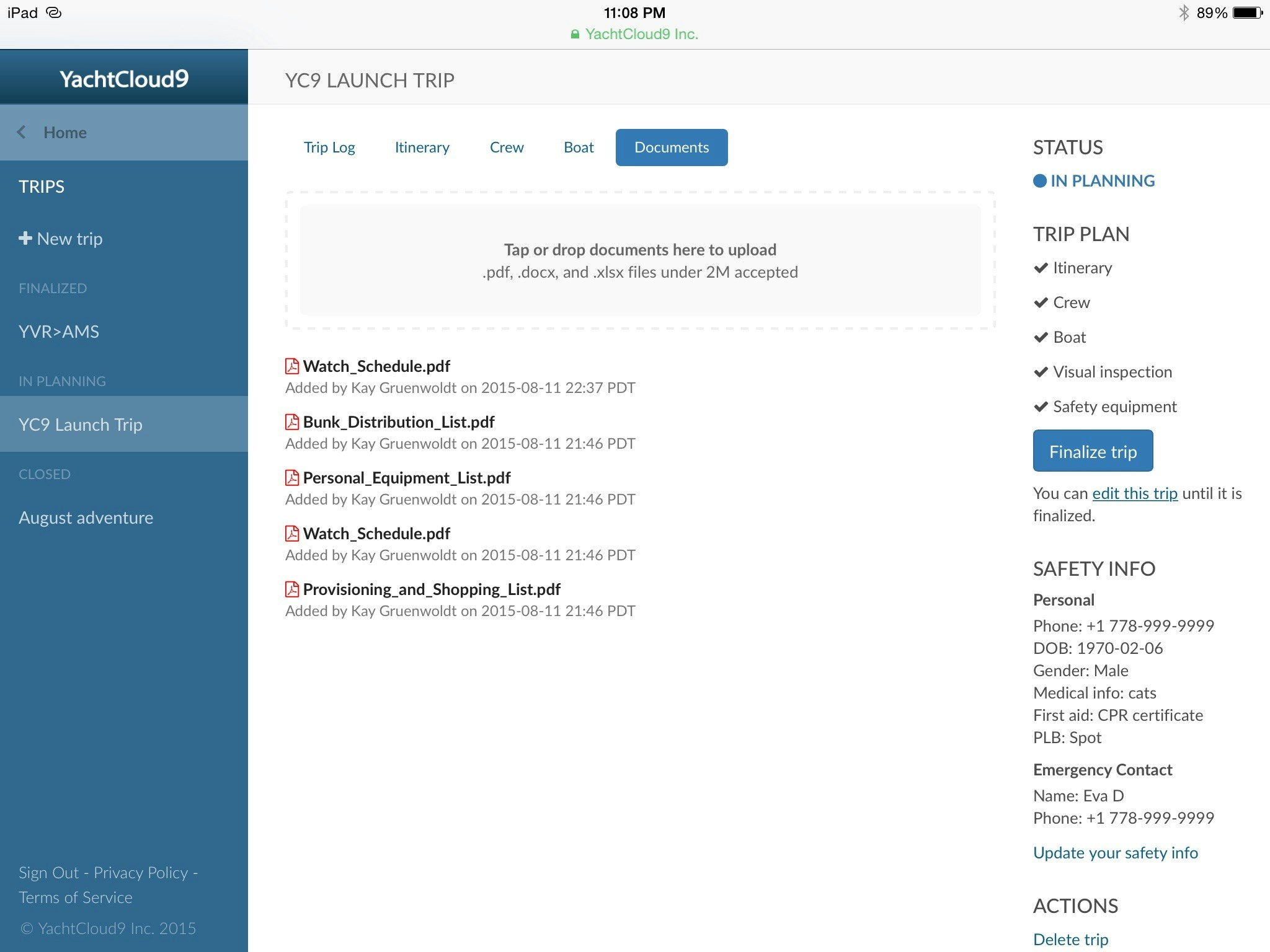Switch to the Crew tab
The width and height of the screenshot is (1270, 952).
click(x=506, y=147)
